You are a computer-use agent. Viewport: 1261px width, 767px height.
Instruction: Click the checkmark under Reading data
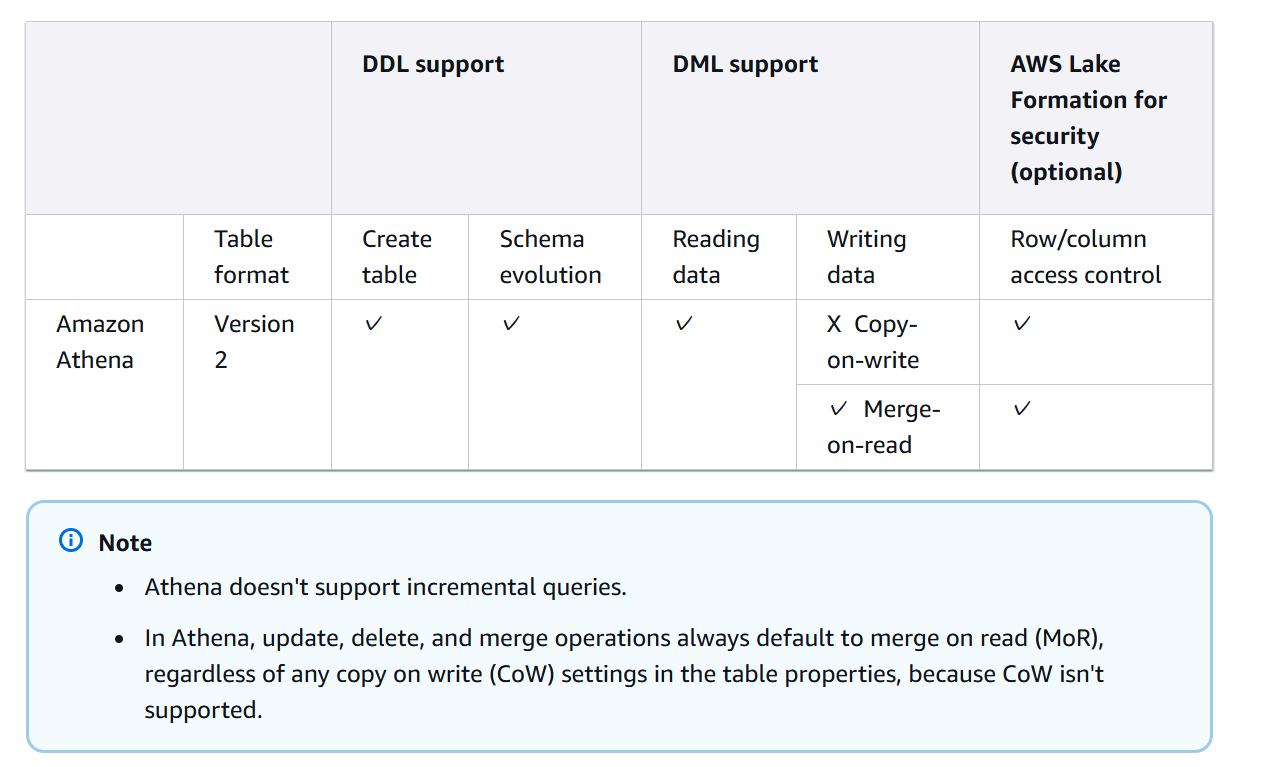coord(684,324)
